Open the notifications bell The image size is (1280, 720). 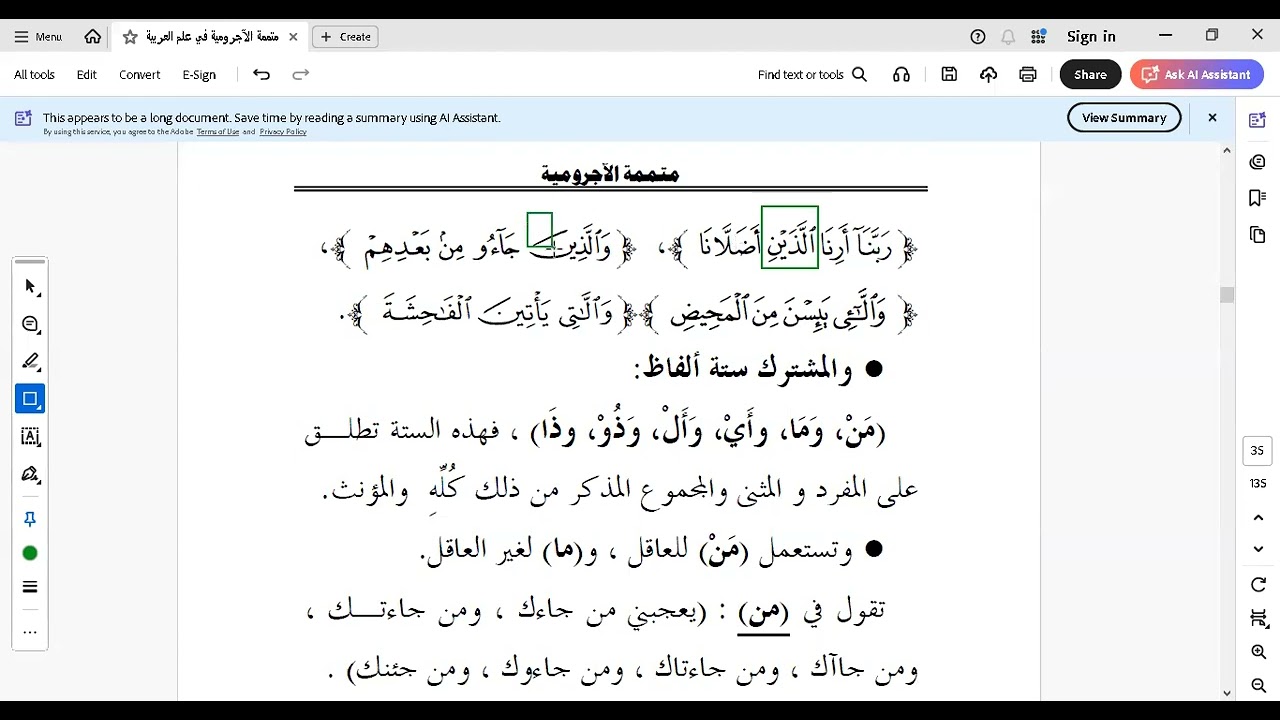pos(1008,36)
